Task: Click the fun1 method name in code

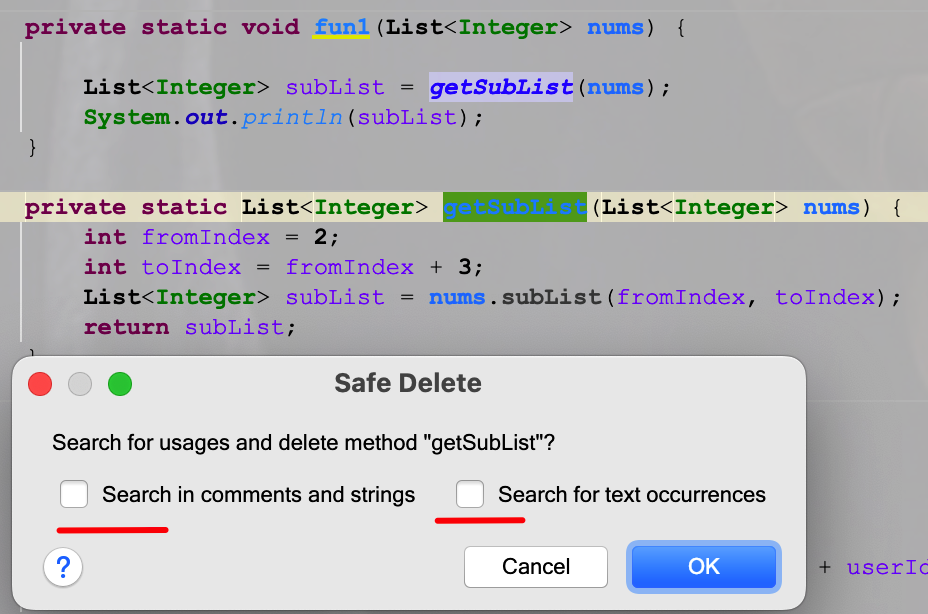Action: (x=341, y=27)
